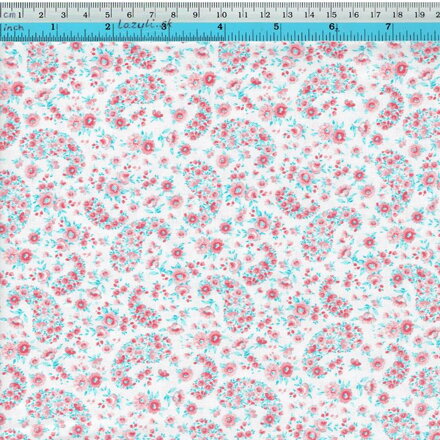The width and height of the screenshot is (440, 440).
Task: Click the 13 cm number on ruler
Action: click(287, 14)
